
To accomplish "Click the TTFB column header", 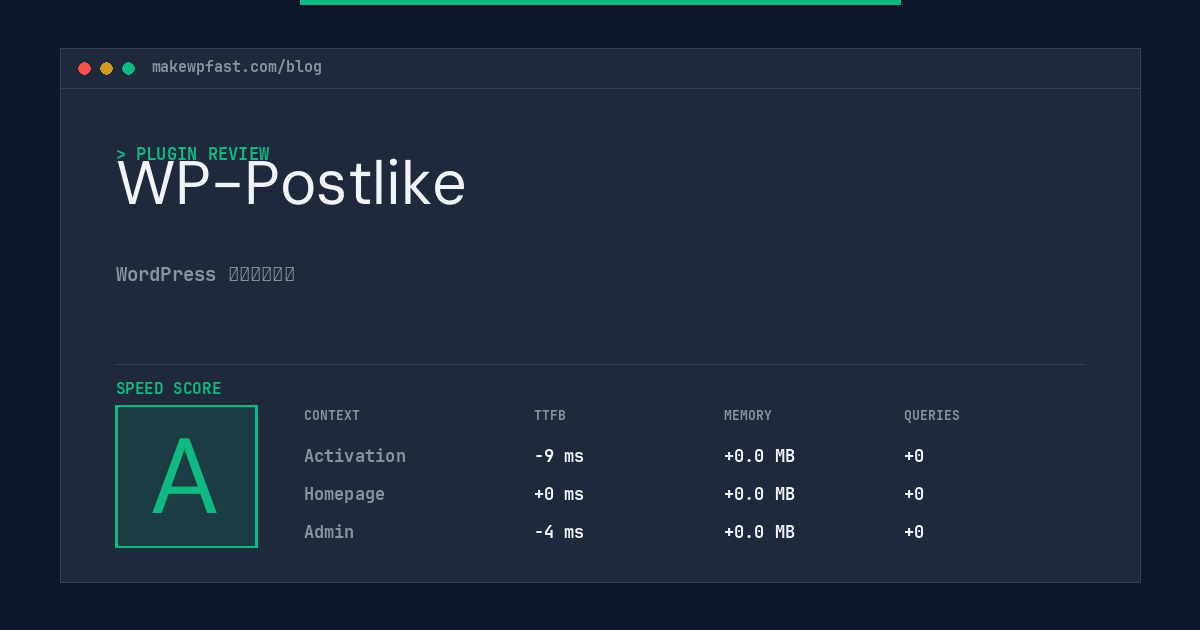I will [550, 416].
